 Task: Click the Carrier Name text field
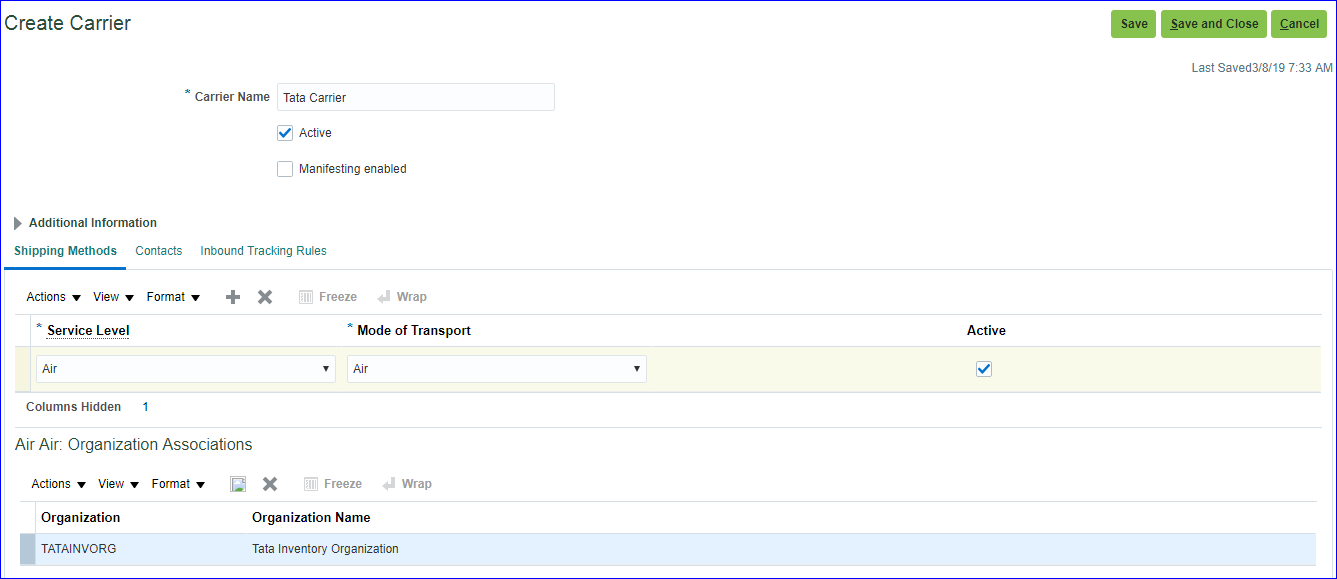[x=415, y=97]
